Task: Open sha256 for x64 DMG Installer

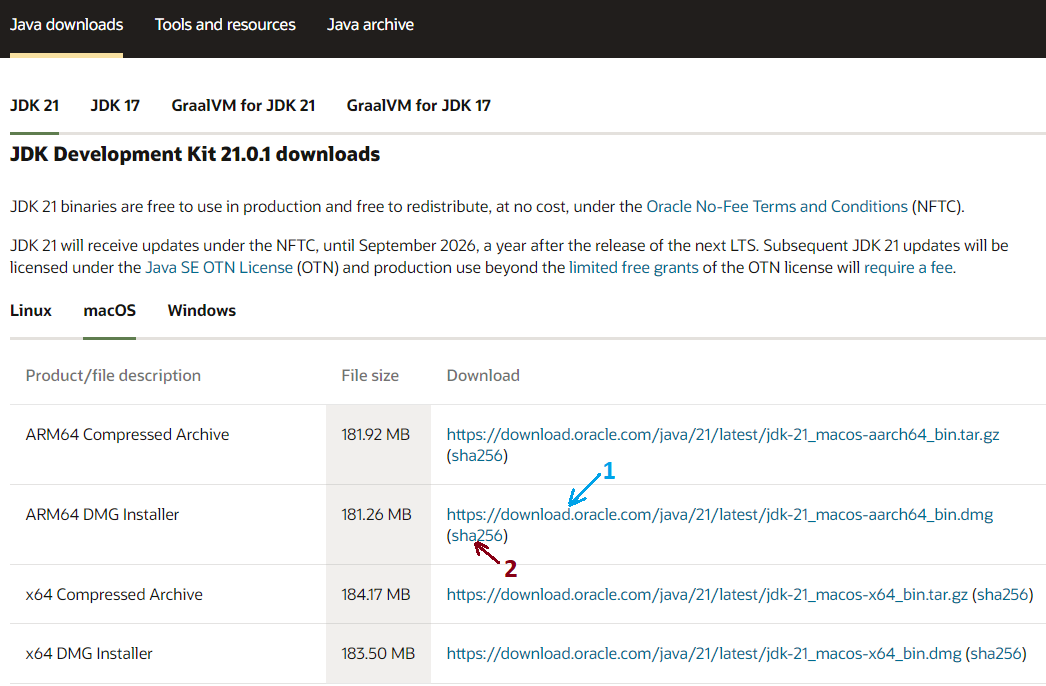Action: 997,653
